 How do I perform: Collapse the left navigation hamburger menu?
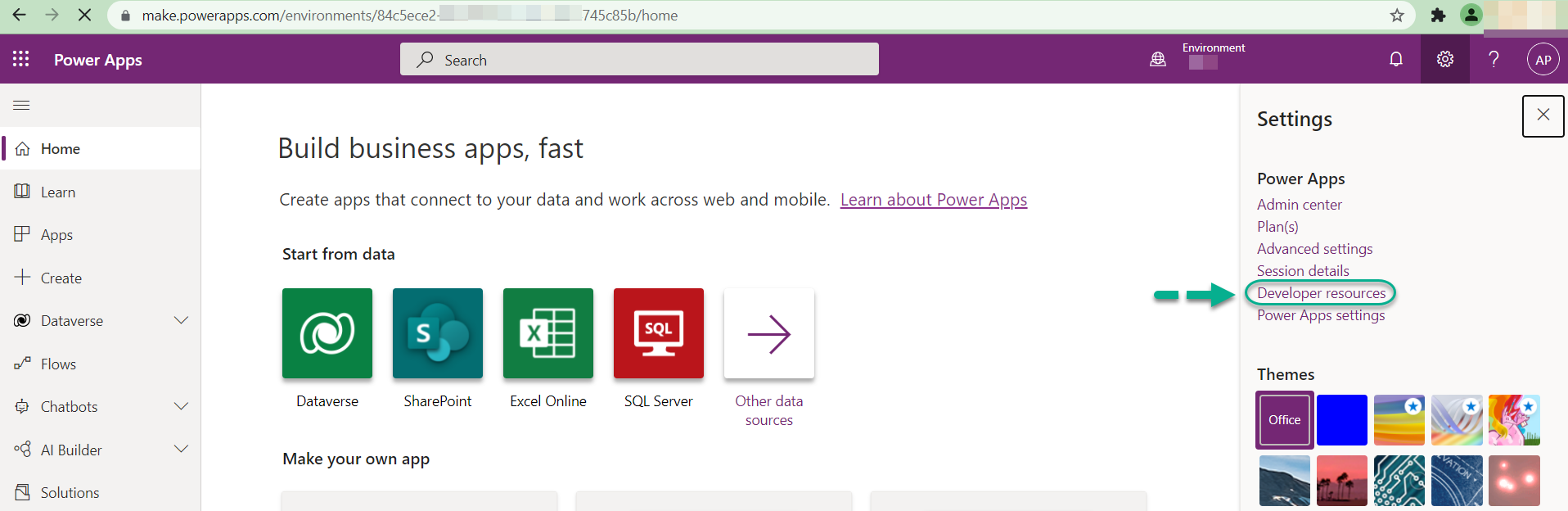click(x=22, y=105)
